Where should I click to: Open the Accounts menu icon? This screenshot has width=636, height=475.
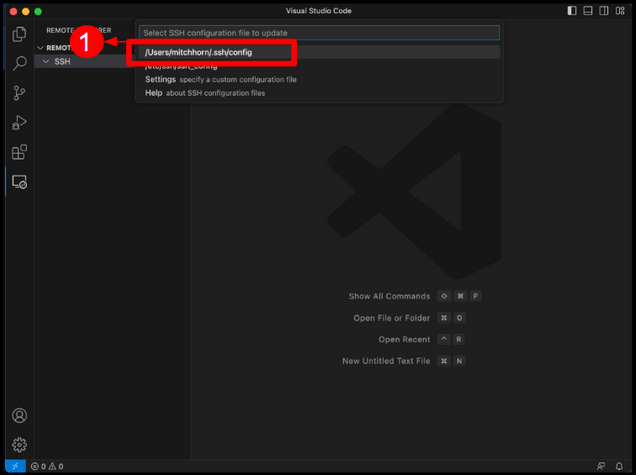(x=19, y=415)
